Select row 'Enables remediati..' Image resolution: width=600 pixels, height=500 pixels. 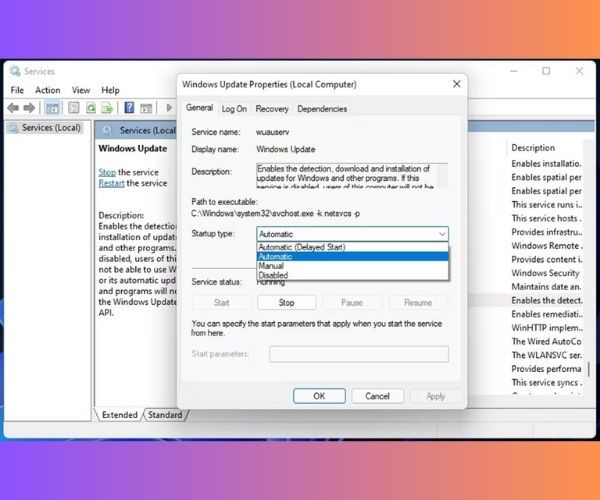point(546,314)
